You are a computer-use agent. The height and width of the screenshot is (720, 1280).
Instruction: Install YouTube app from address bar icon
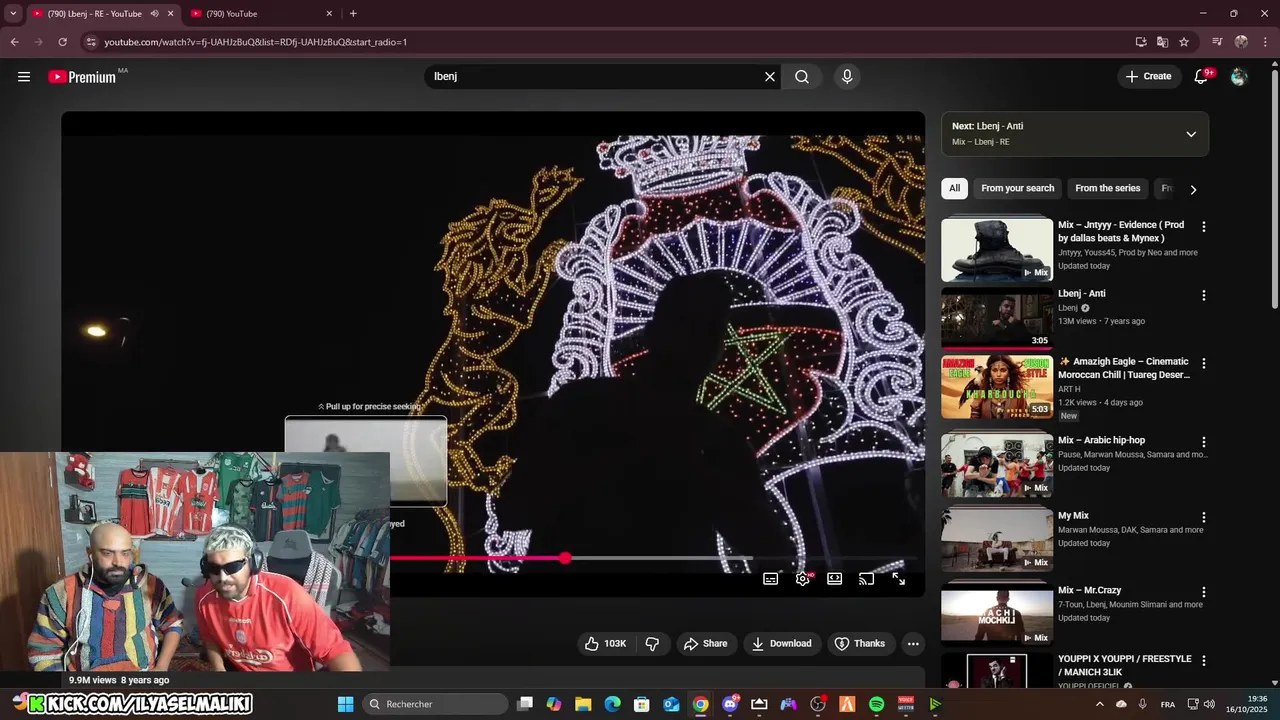tap(1141, 42)
